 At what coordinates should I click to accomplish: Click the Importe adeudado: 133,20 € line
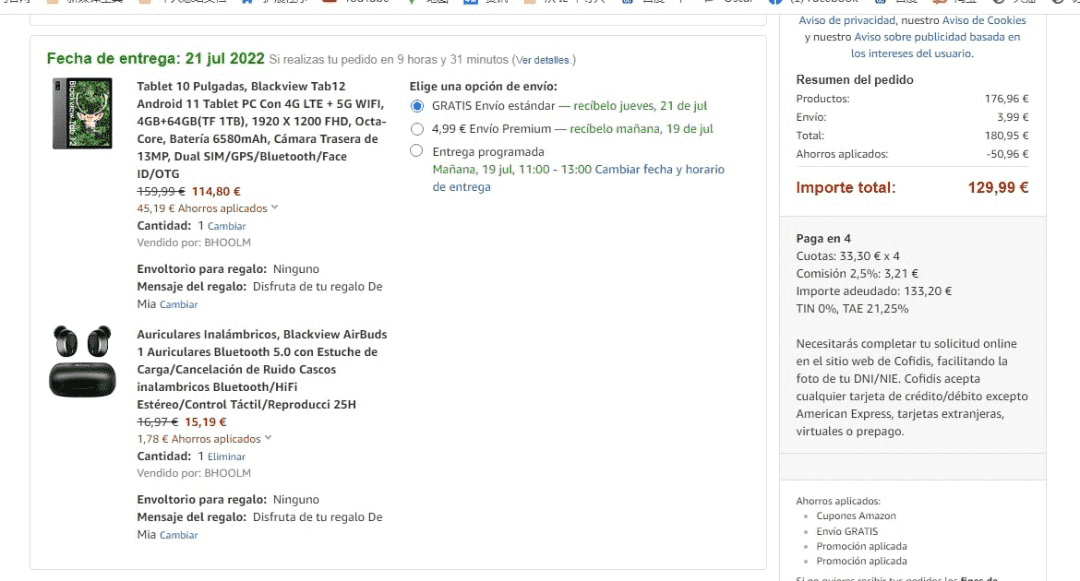point(873,291)
